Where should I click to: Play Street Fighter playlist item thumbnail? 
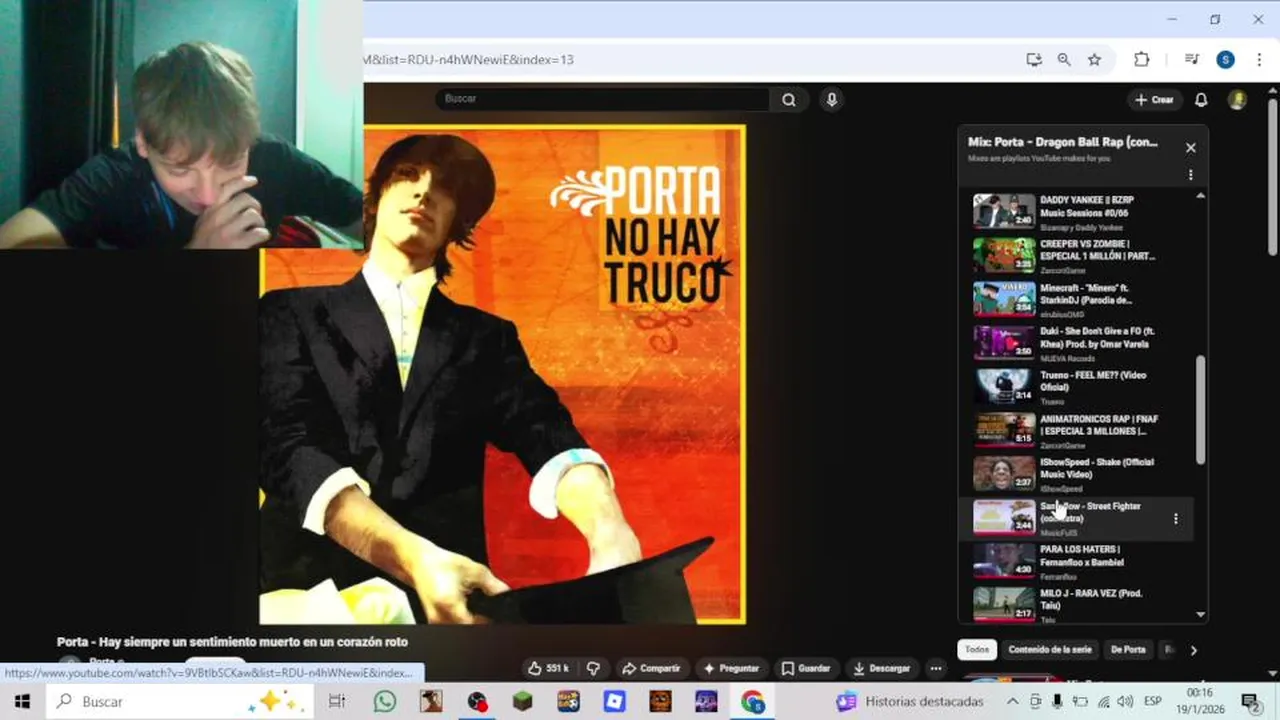point(1004,518)
